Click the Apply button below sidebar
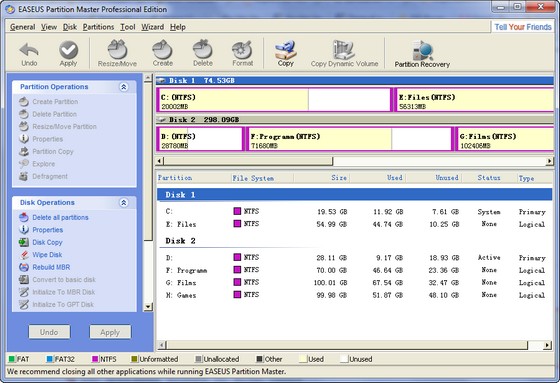This screenshot has height=383, width=560. pos(110,332)
